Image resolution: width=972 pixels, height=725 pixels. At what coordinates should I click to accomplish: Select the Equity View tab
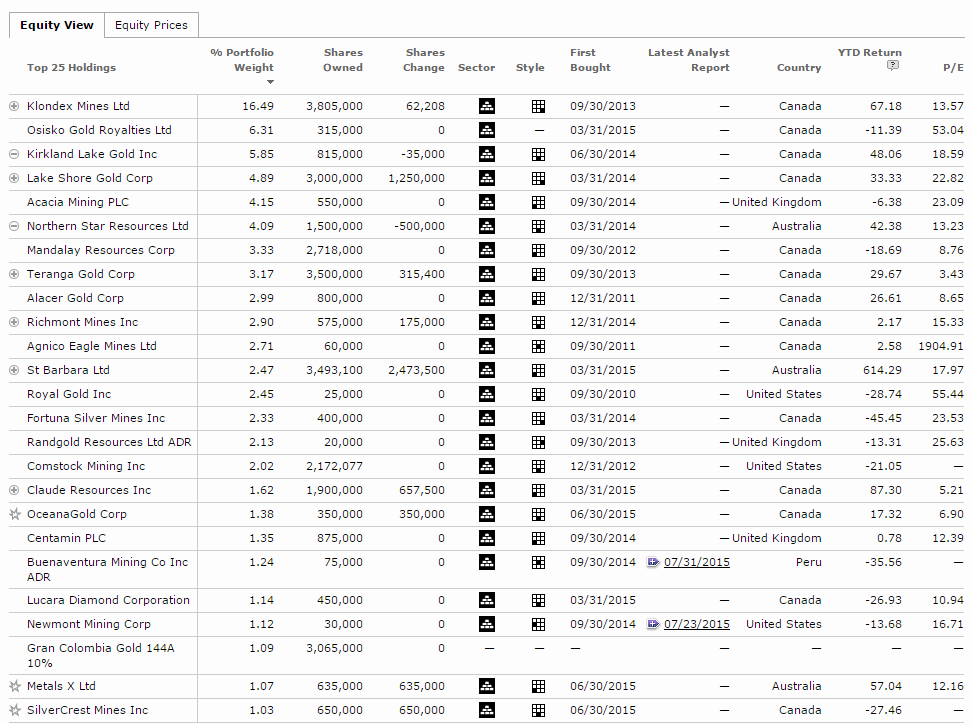pyautogui.click(x=56, y=25)
